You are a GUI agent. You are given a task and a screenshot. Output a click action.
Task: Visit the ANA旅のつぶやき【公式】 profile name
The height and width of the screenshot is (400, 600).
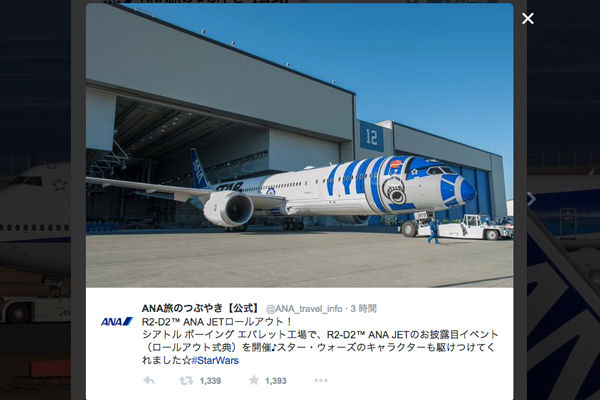(x=201, y=308)
